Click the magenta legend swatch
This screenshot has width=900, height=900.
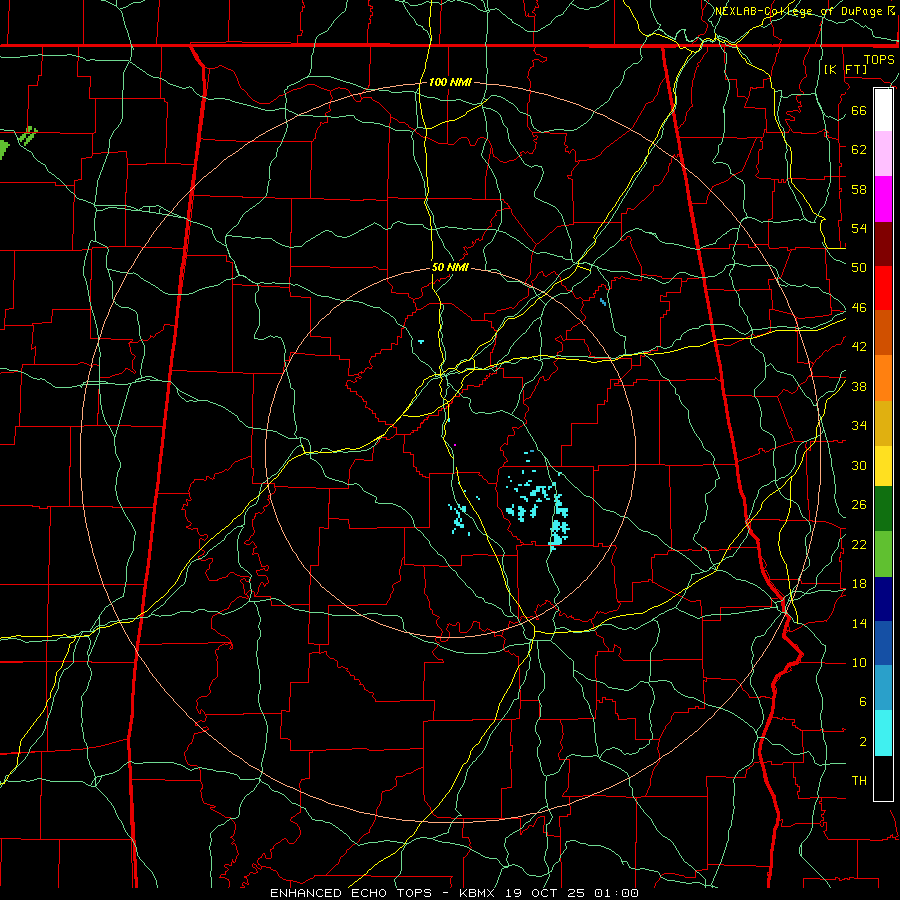(883, 199)
